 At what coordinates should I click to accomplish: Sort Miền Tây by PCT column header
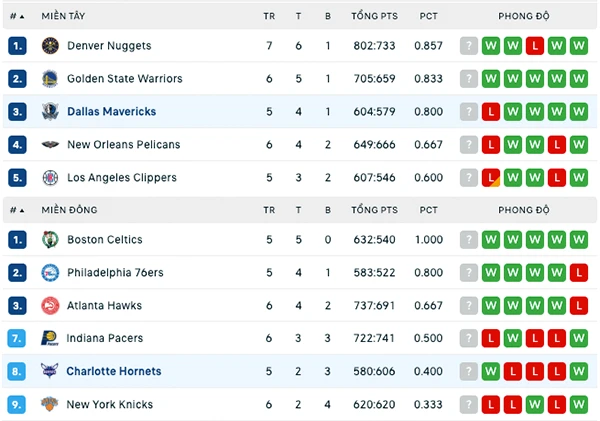pos(429,16)
